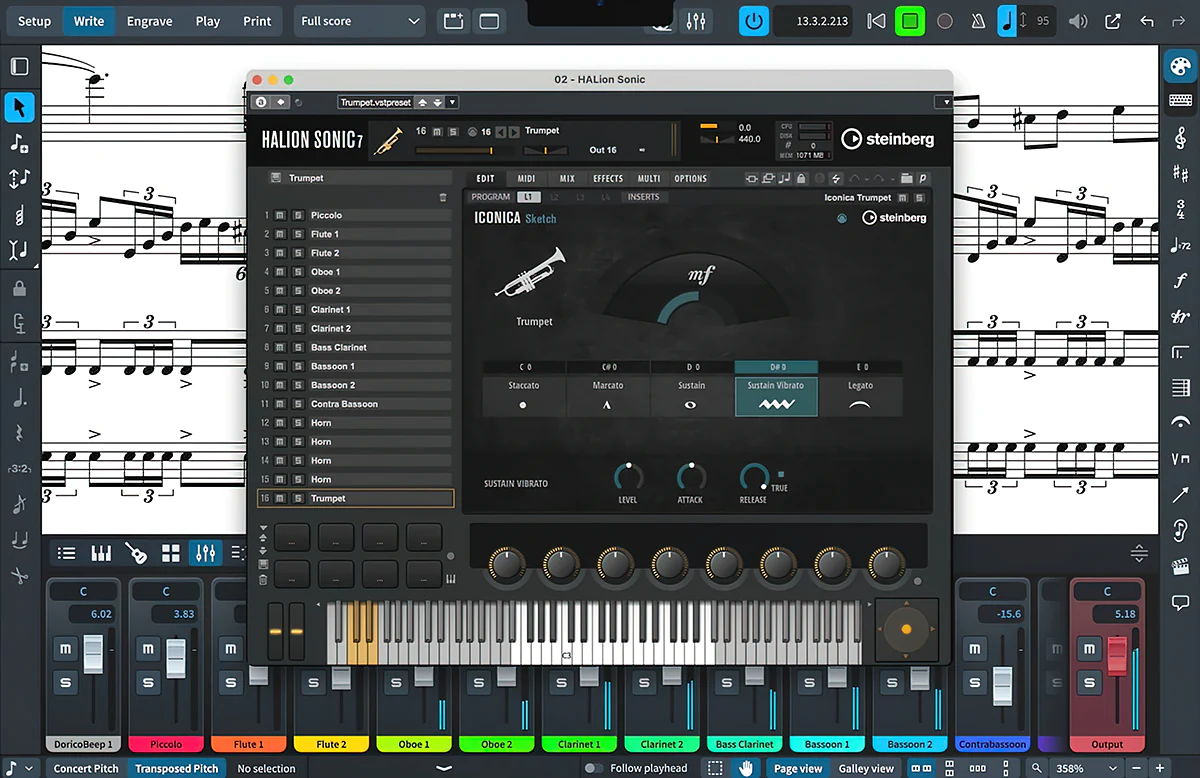The width and height of the screenshot is (1200, 778).
Task: Switch to Concert Pitch
Action: point(86,768)
